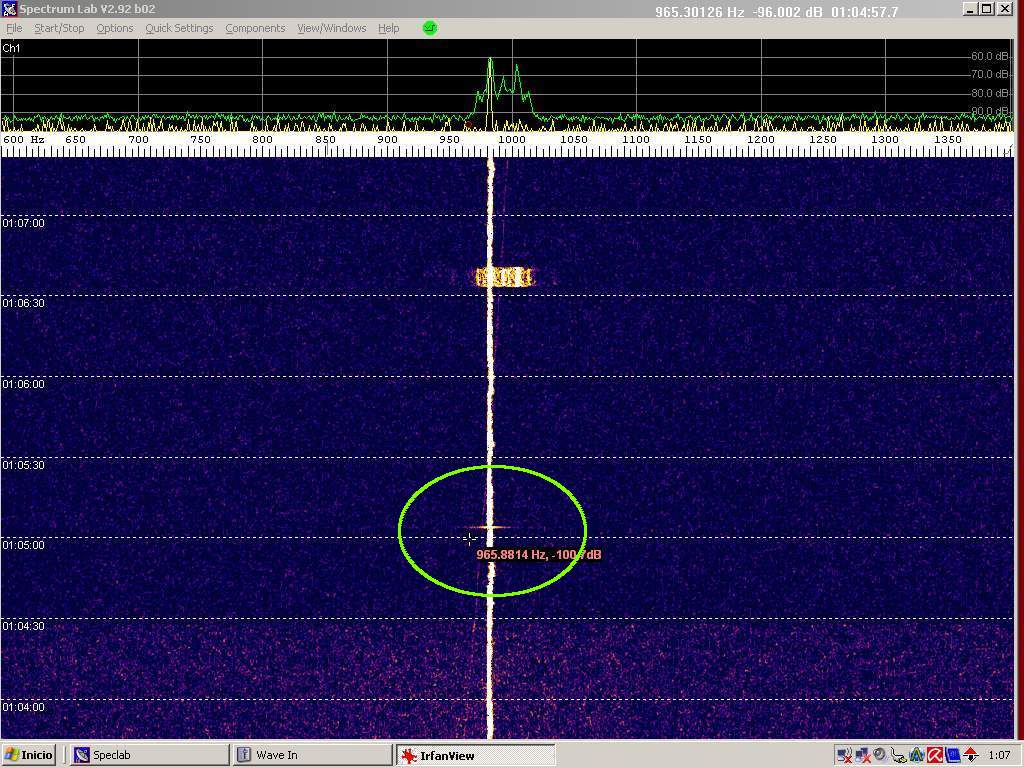1024x768 pixels.
Task: Switch to the Wave In taskbar window
Action: 312,755
